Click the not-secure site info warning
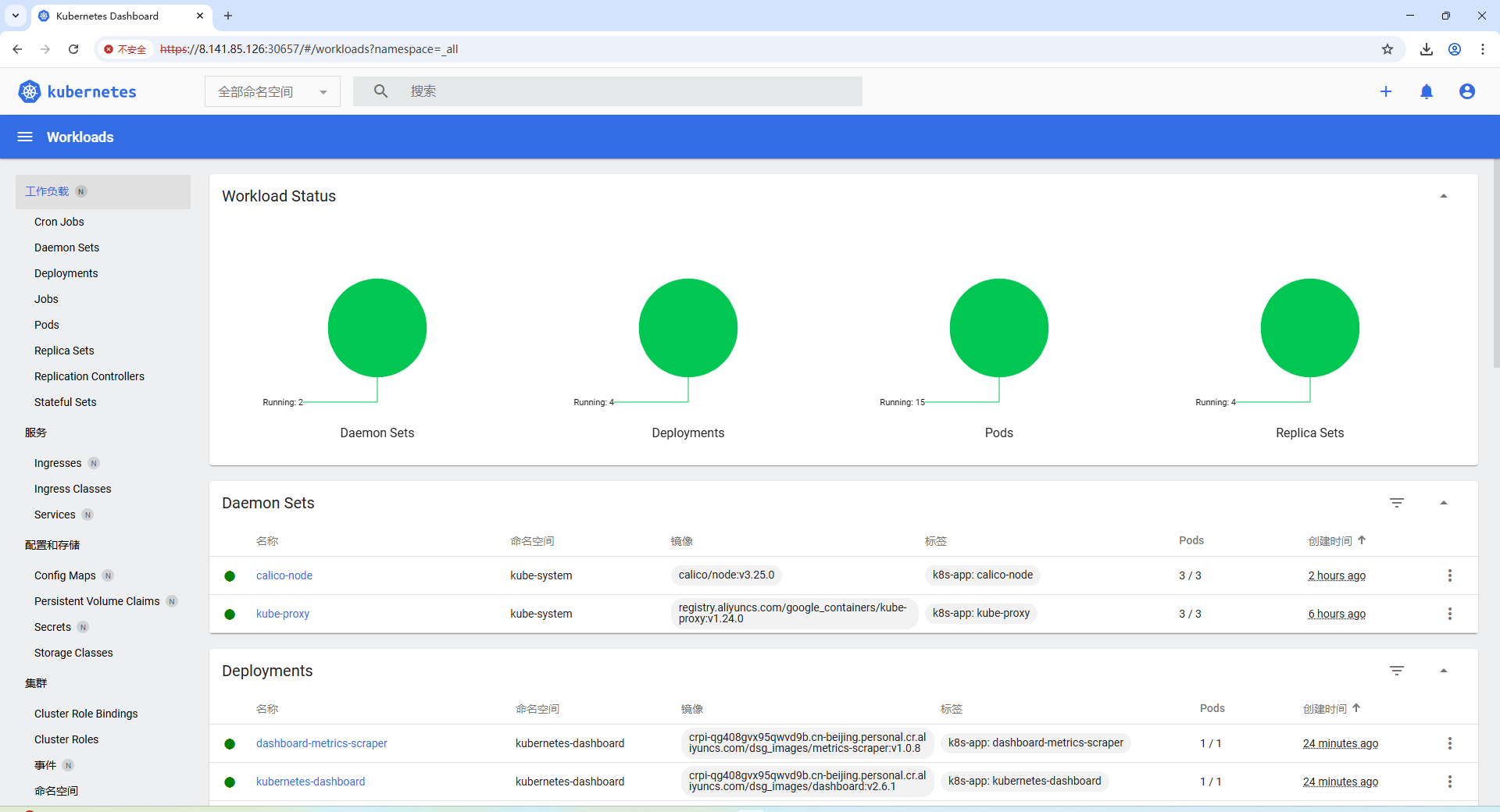This screenshot has height=812, width=1500. [125, 49]
